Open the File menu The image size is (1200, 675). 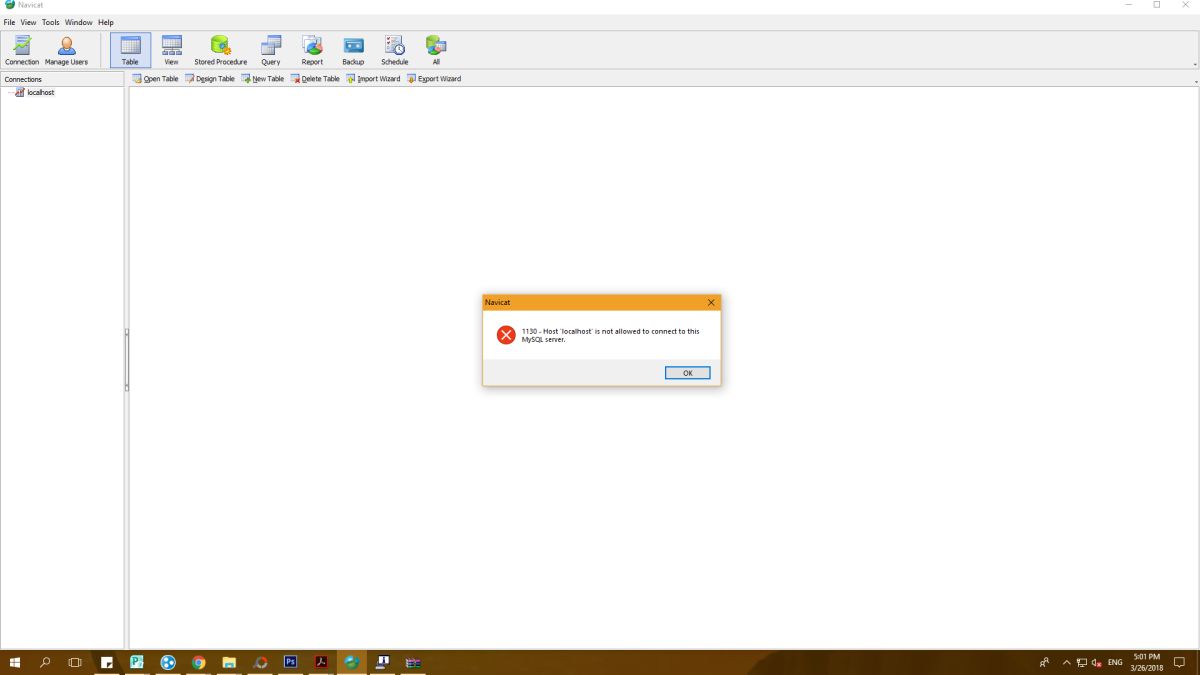(9, 22)
